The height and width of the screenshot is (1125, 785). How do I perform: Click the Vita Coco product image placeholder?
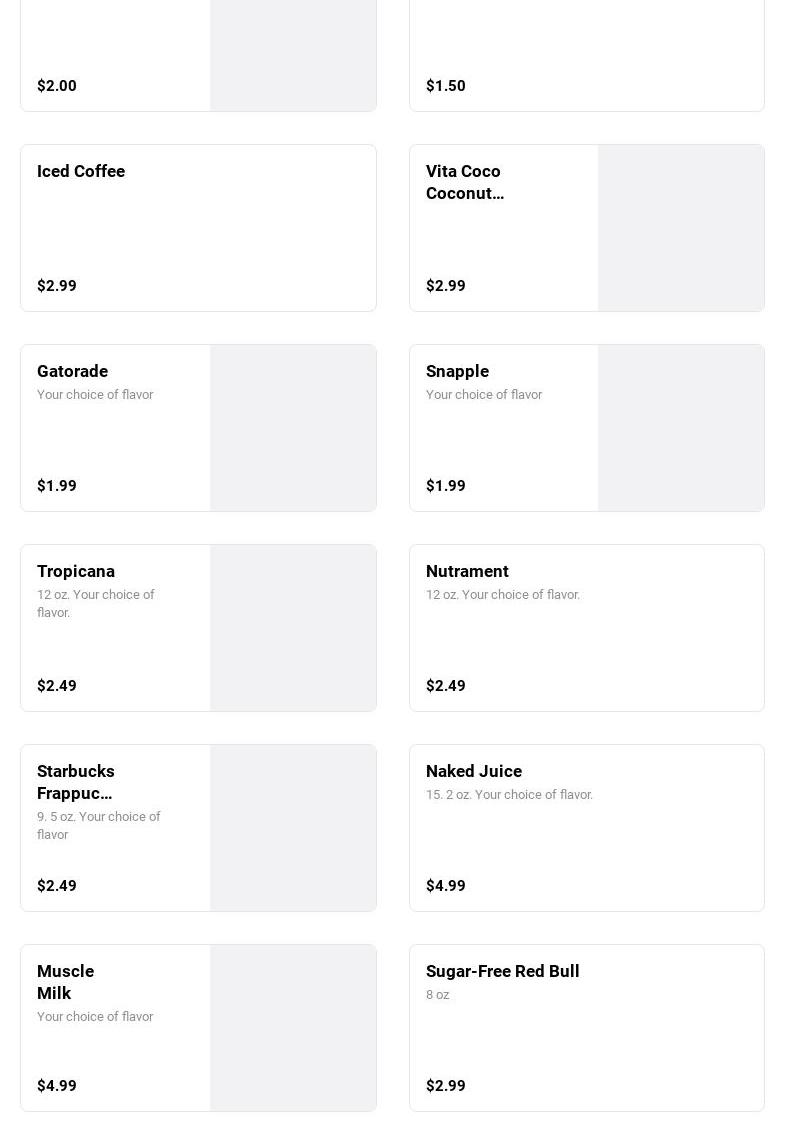pyautogui.click(x=680, y=228)
